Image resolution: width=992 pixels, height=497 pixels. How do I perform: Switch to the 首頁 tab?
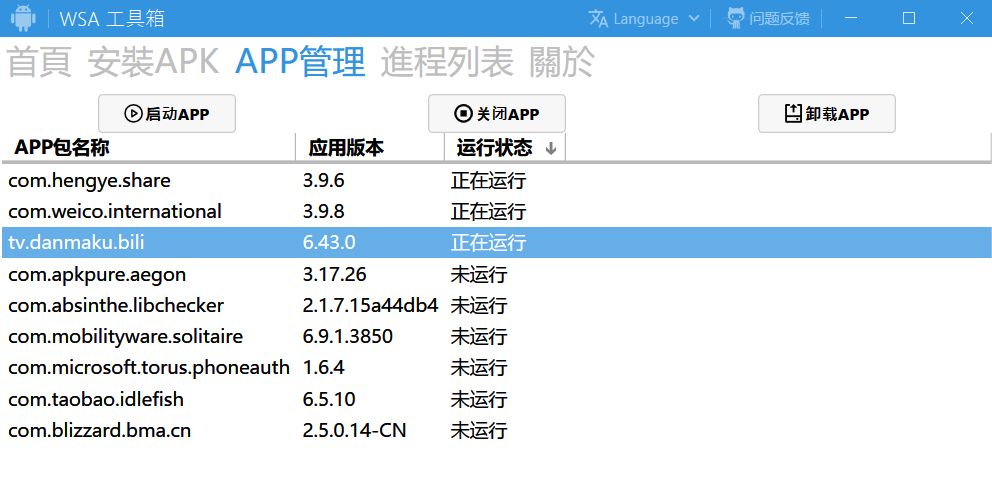point(40,62)
